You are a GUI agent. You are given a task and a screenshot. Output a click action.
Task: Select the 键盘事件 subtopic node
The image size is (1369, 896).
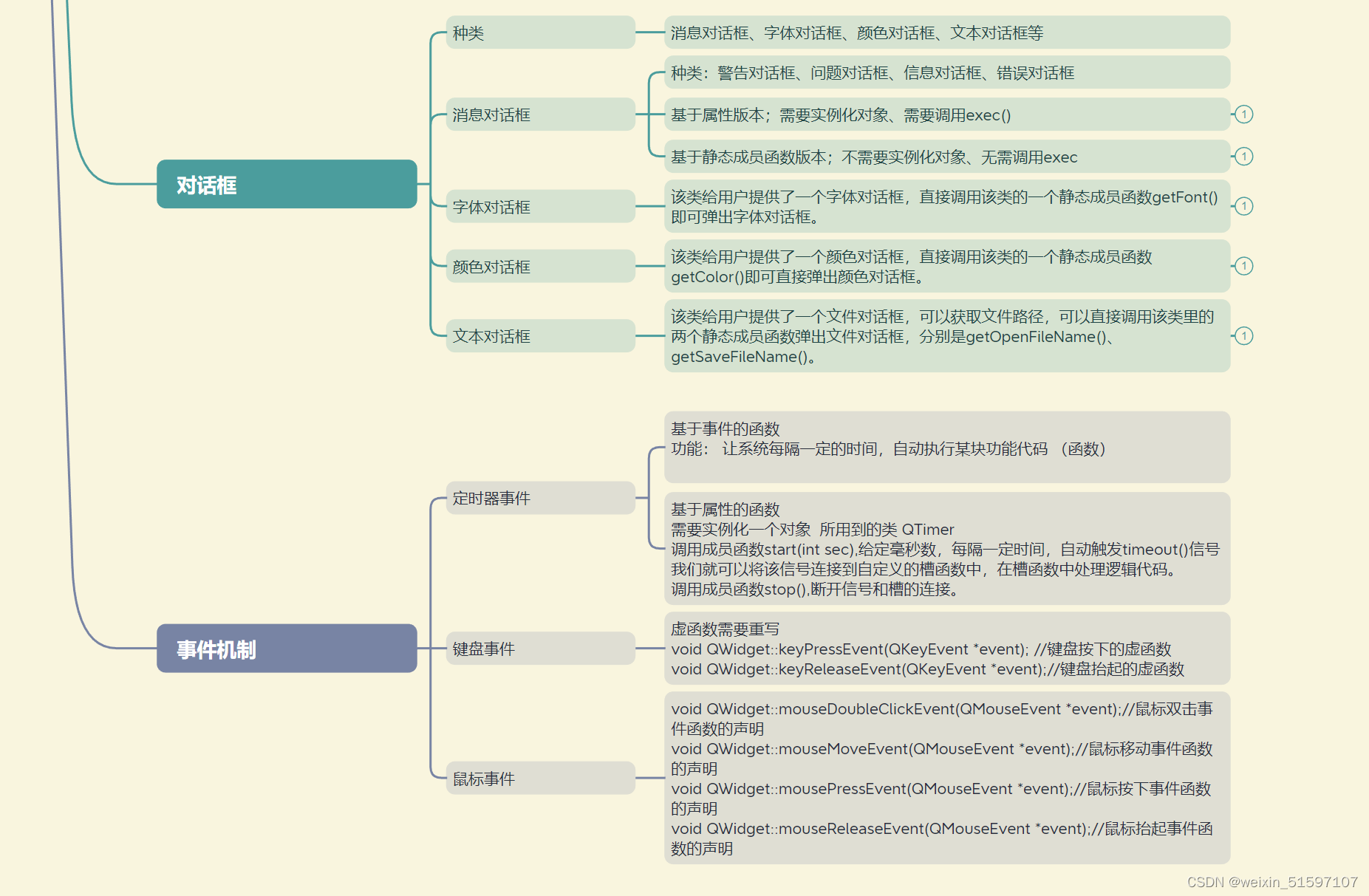[541, 649]
